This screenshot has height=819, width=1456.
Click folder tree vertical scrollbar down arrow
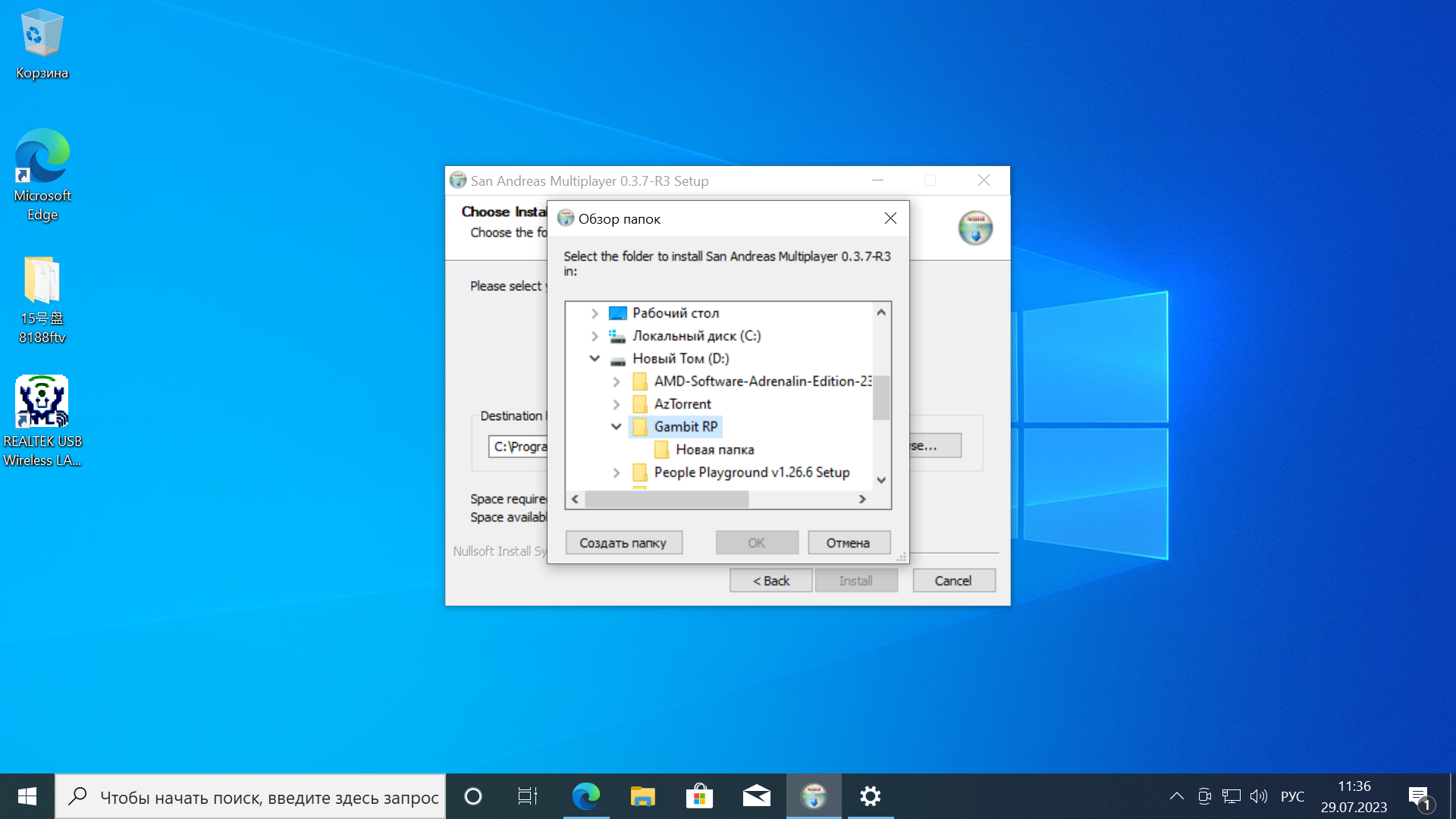pos(881,480)
